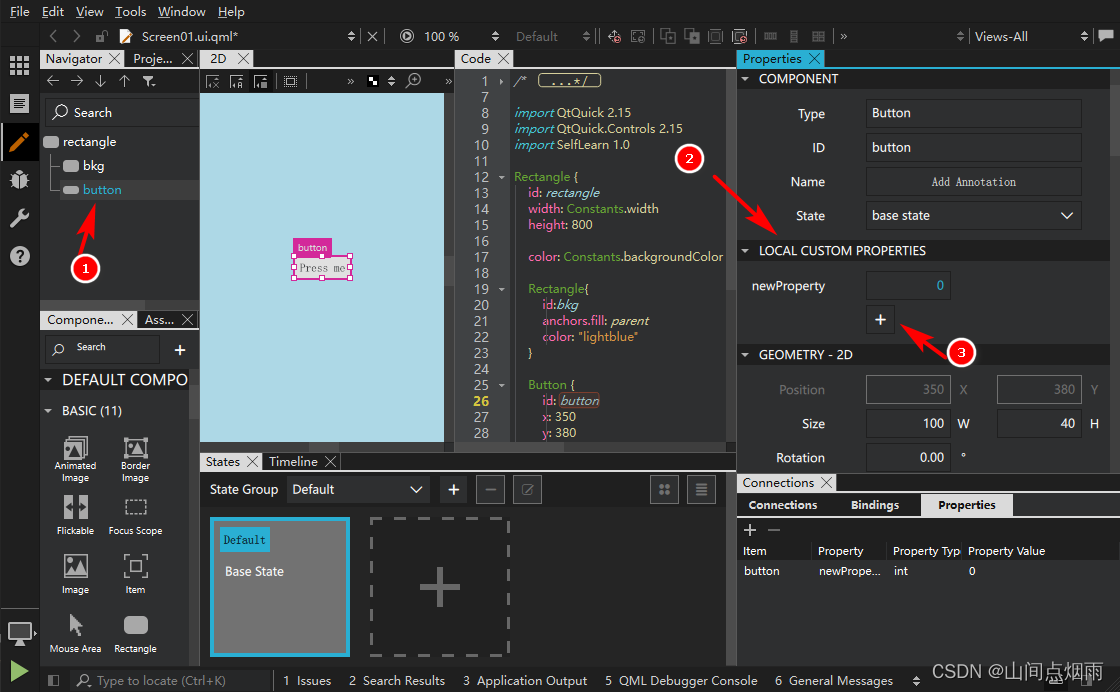Run the project with the green play button
The image size is (1120, 692).
point(20,670)
